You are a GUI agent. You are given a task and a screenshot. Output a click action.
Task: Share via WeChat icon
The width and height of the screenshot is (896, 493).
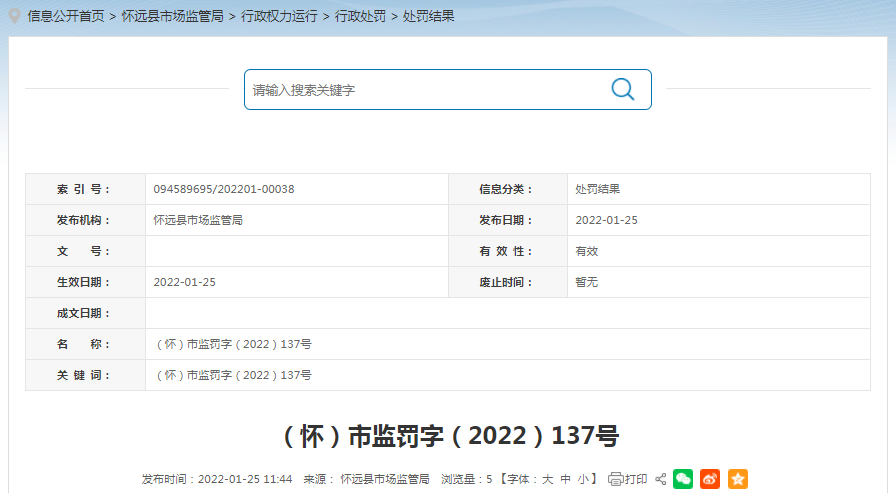point(683,479)
